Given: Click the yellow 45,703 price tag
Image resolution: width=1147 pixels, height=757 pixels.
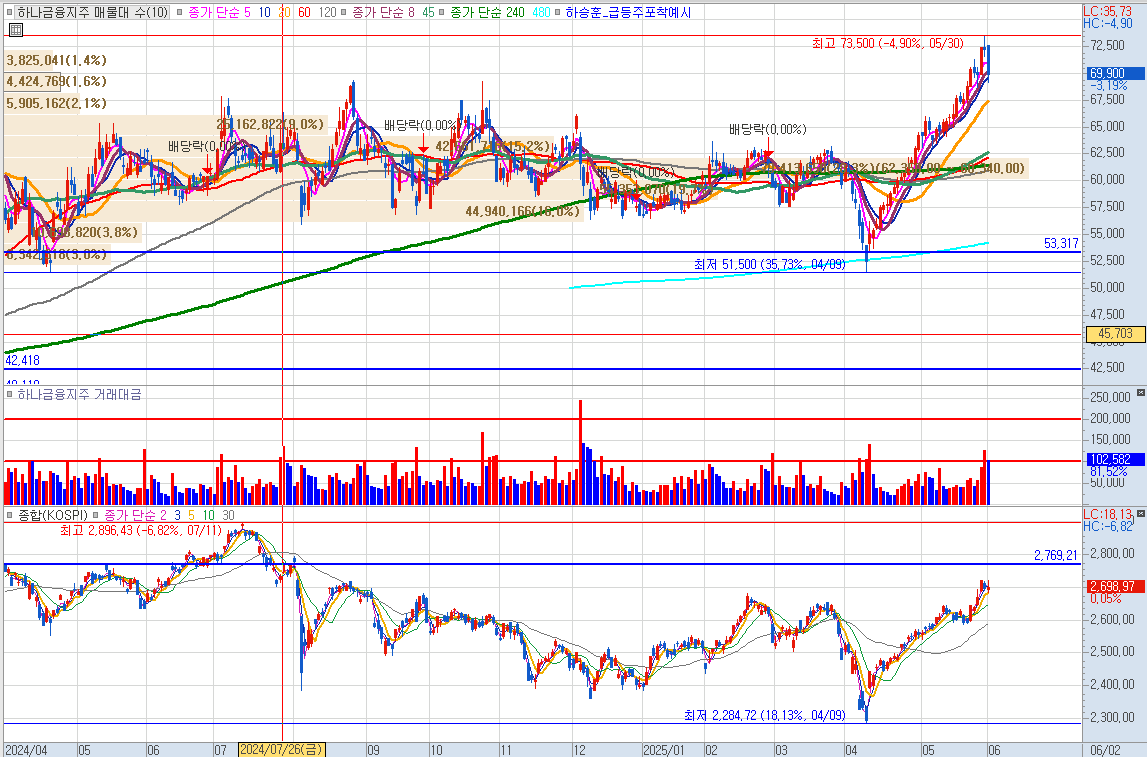Looking at the screenshot, I should (x=1114, y=334).
